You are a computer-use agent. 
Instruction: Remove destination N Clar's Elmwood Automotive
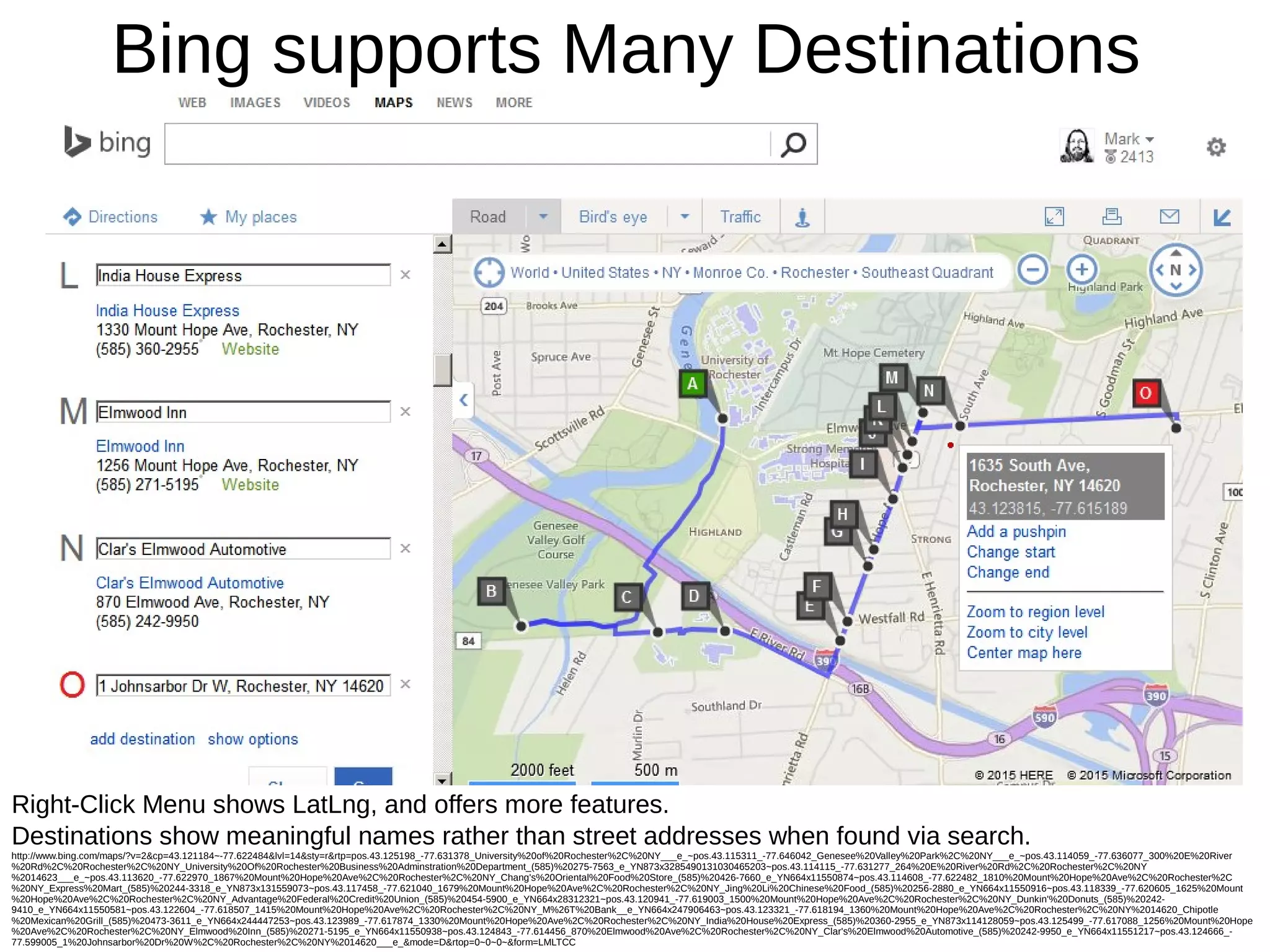click(x=406, y=548)
